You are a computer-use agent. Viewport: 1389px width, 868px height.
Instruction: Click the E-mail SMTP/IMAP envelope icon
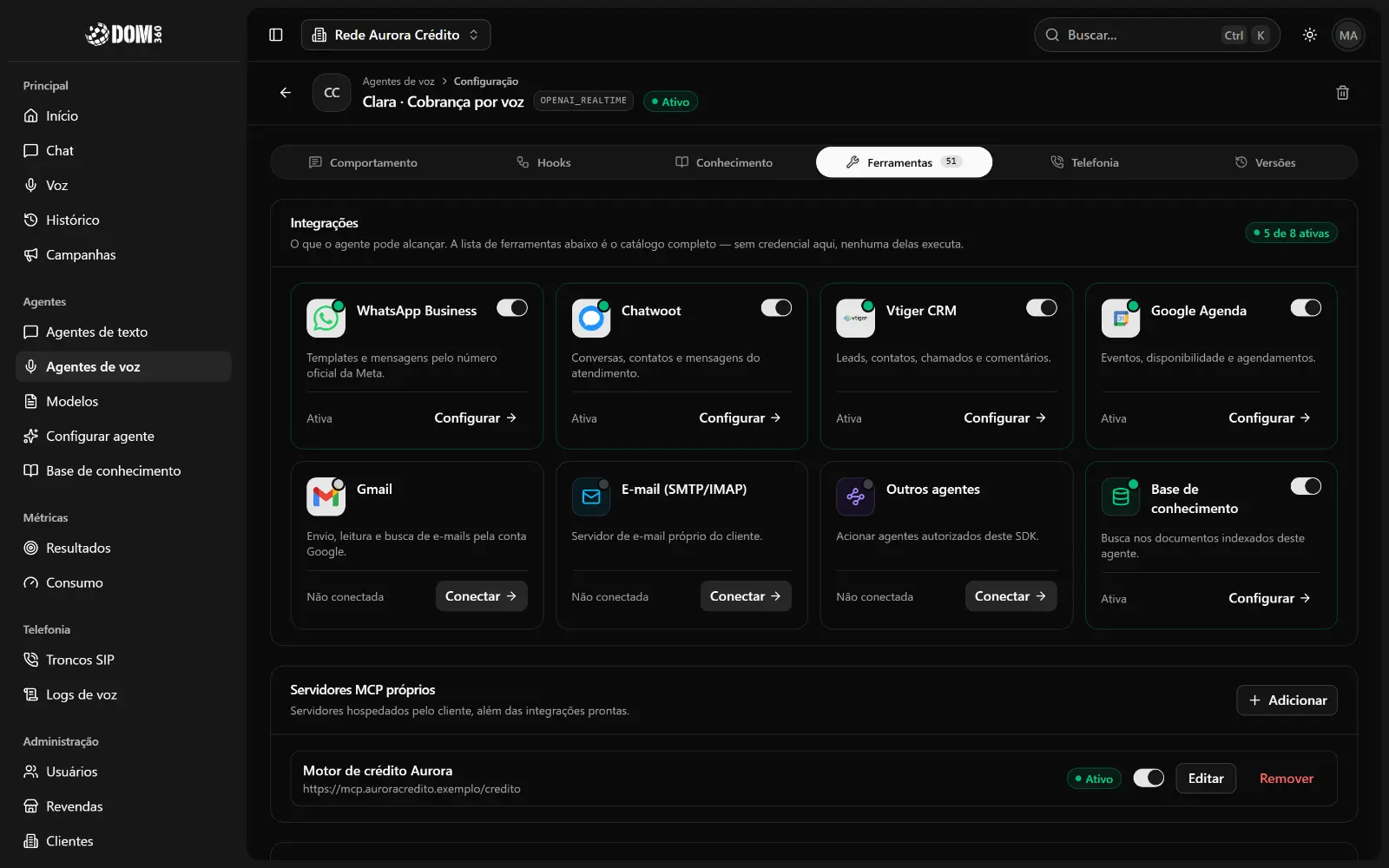click(x=591, y=496)
